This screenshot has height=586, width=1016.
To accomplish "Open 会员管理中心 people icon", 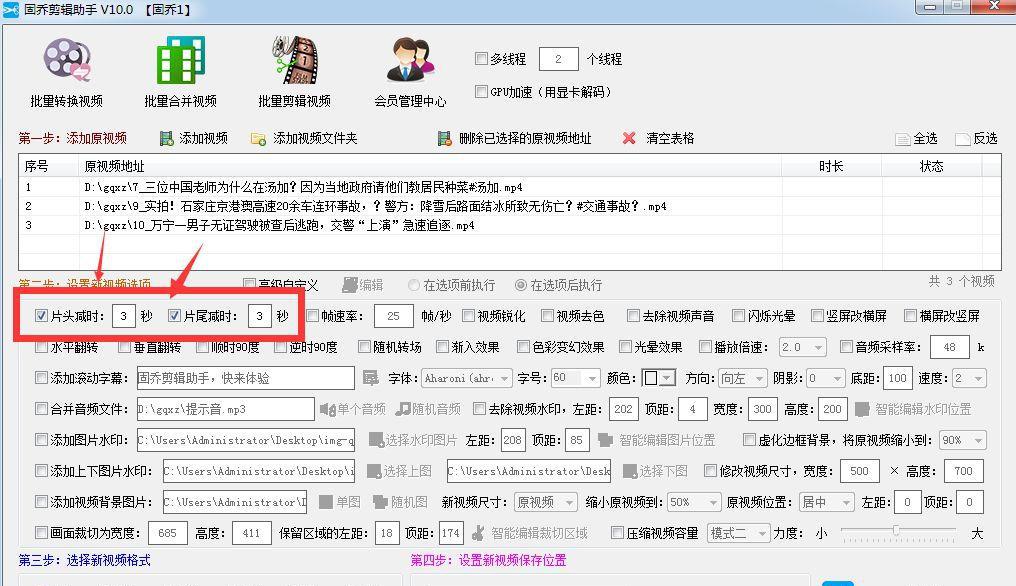I will click(410, 60).
